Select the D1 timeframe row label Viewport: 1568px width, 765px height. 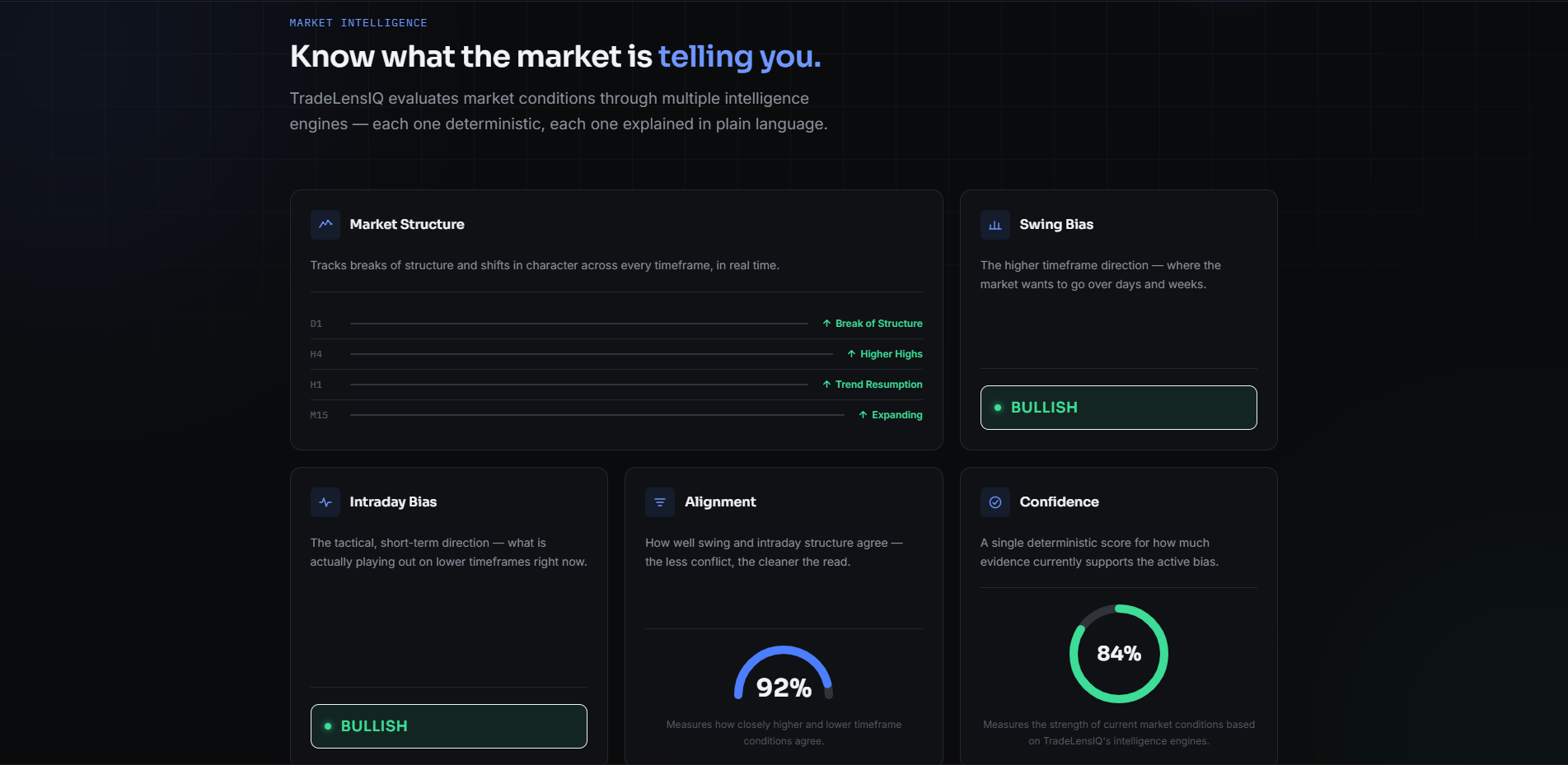tap(316, 324)
